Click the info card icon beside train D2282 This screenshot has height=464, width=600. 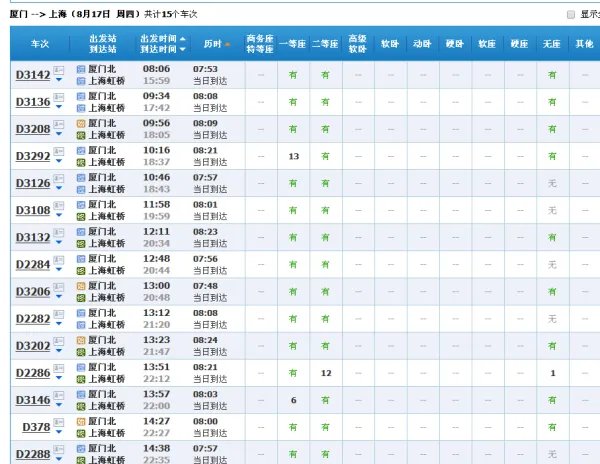[59, 314]
